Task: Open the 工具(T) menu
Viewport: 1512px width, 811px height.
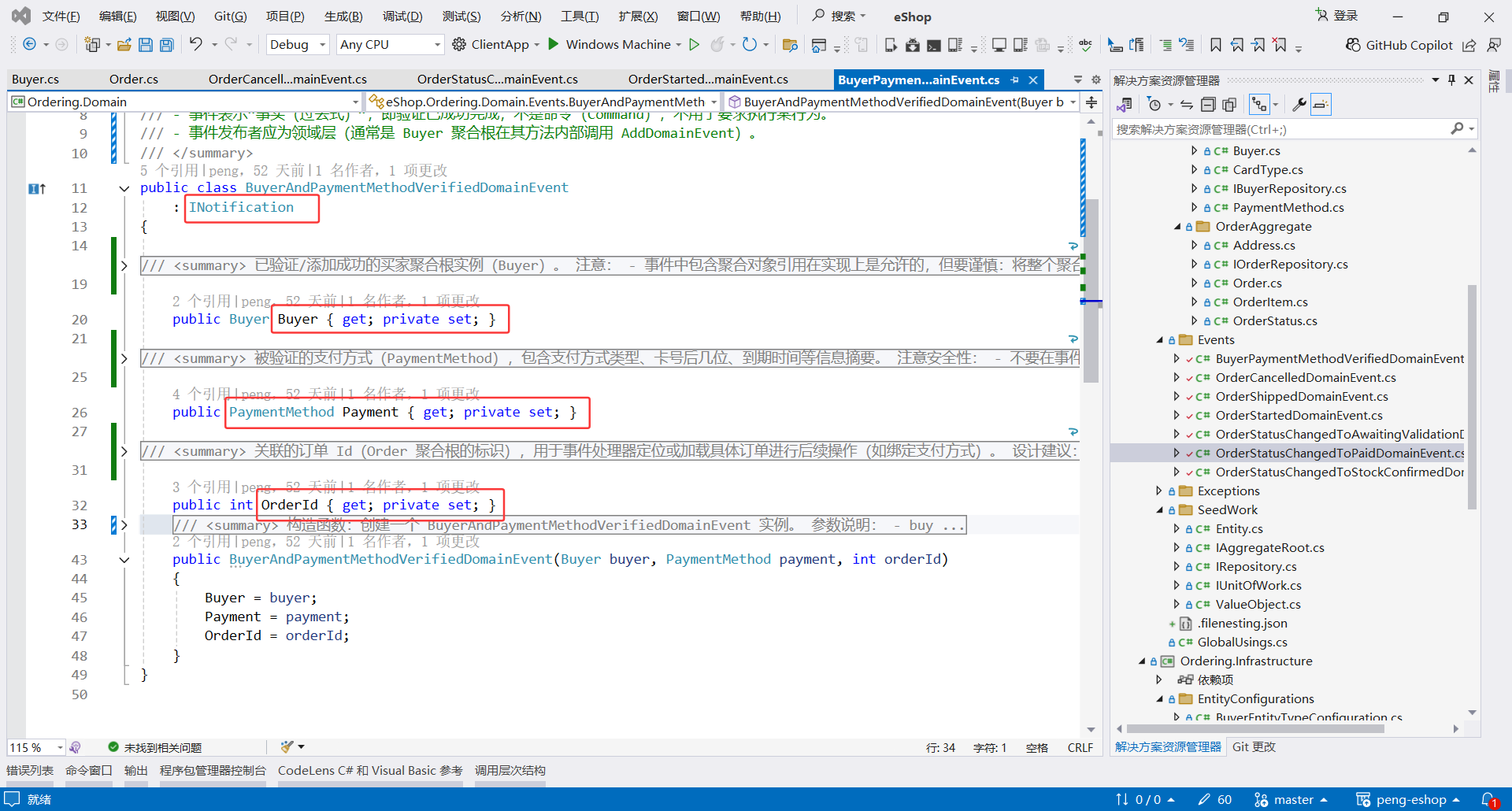Action: [x=580, y=17]
